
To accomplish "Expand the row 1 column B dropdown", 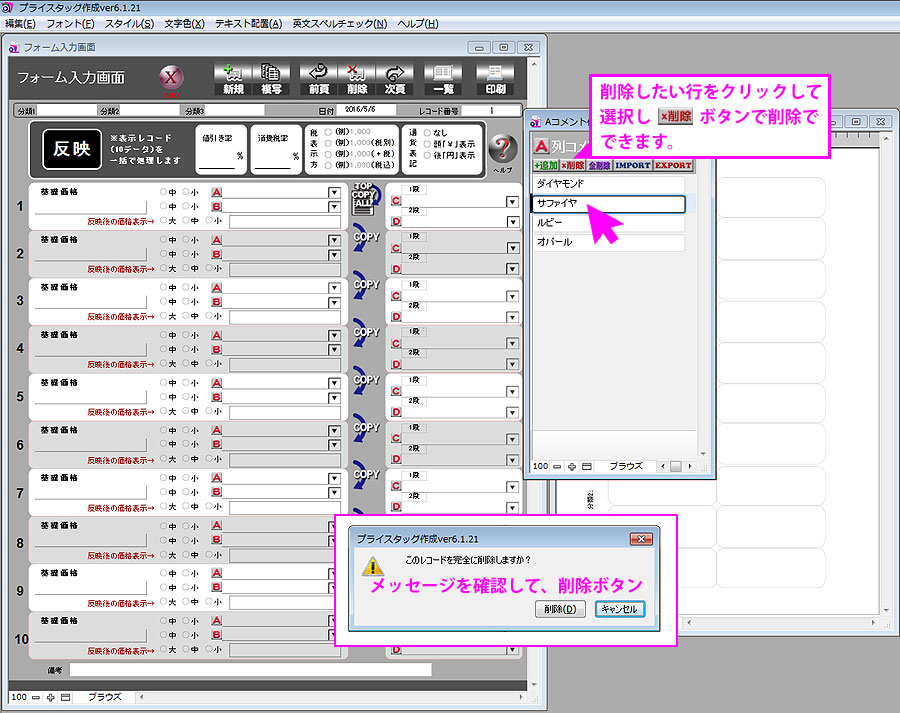I will click(333, 207).
